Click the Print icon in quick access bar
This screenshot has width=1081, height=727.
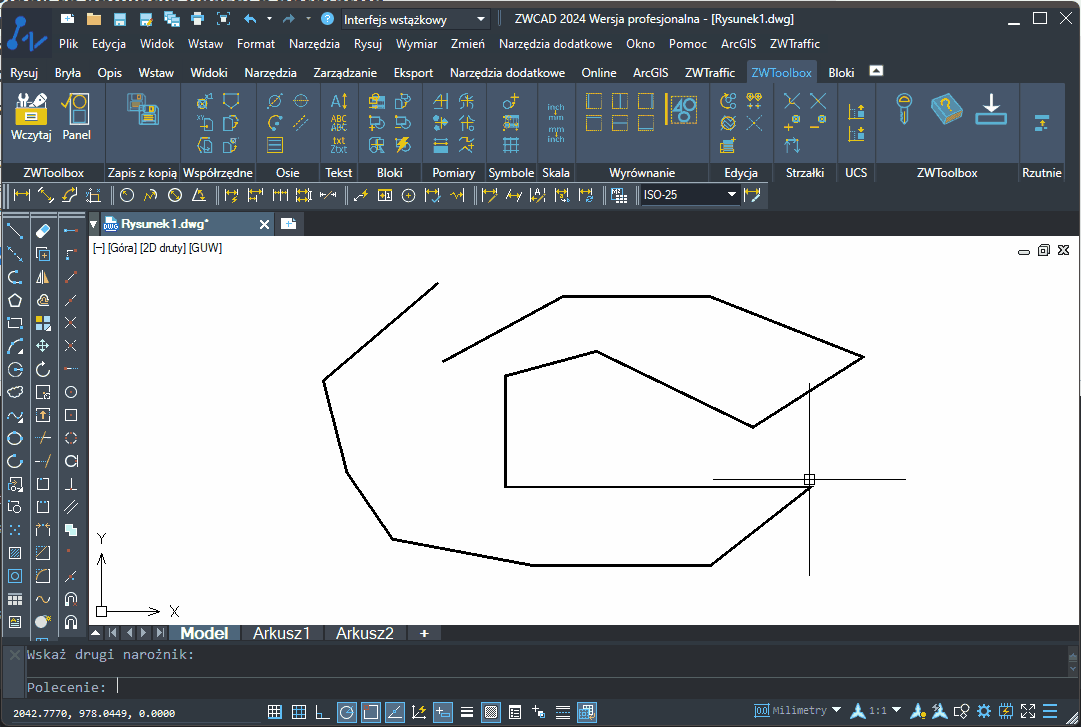click(197, 19)
